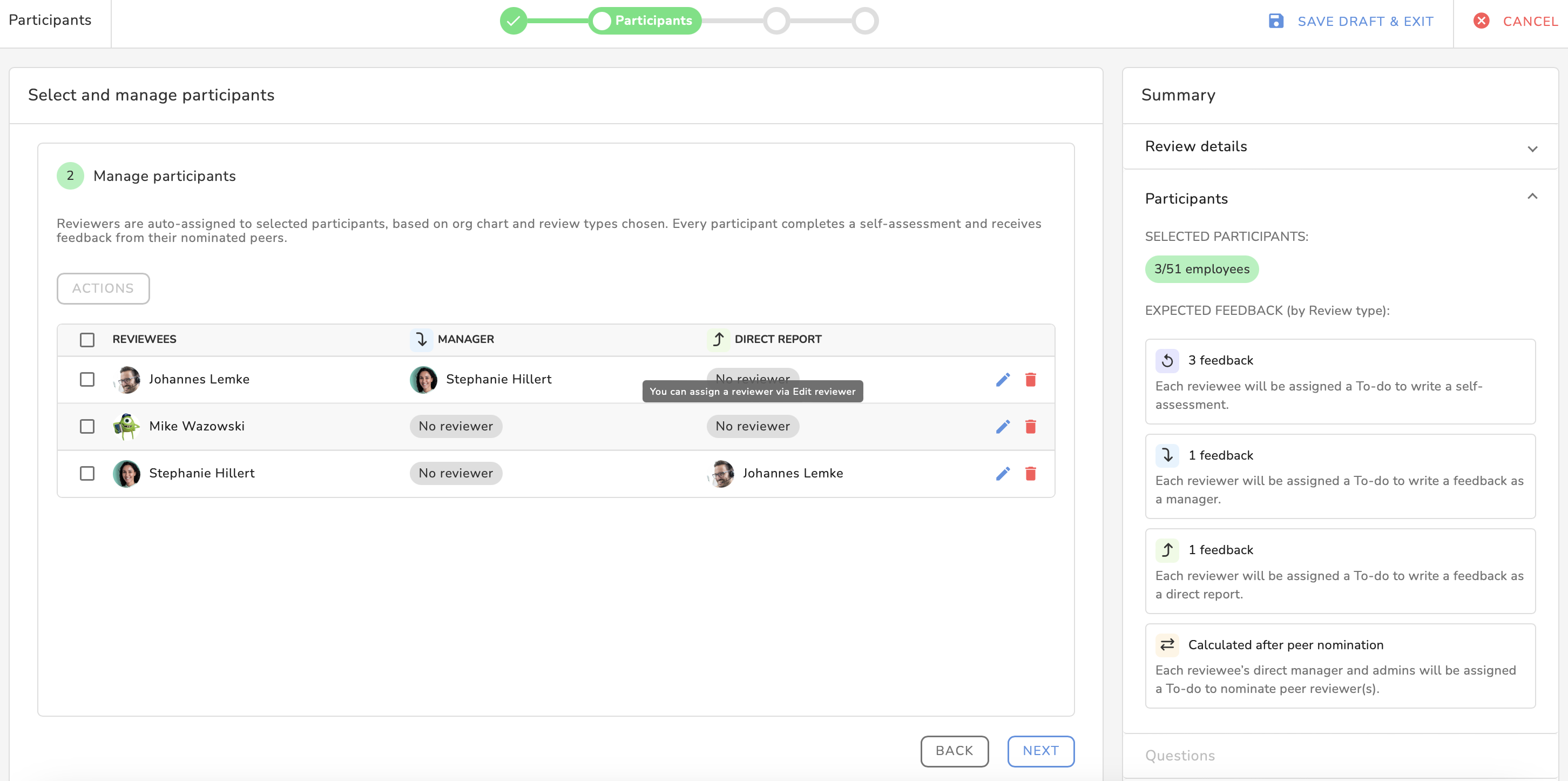1568x781 pixels.
Task: Edit reviewers for Stephanie Hillert row
Action: (x=1003, y=474)
